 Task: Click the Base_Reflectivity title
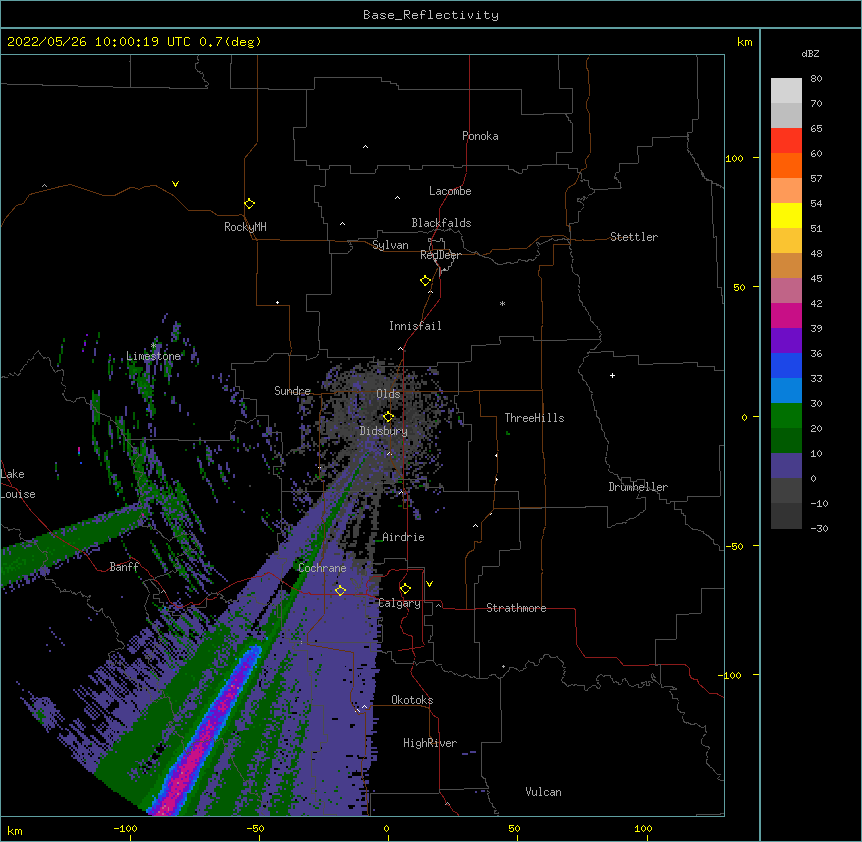[431, 15]
